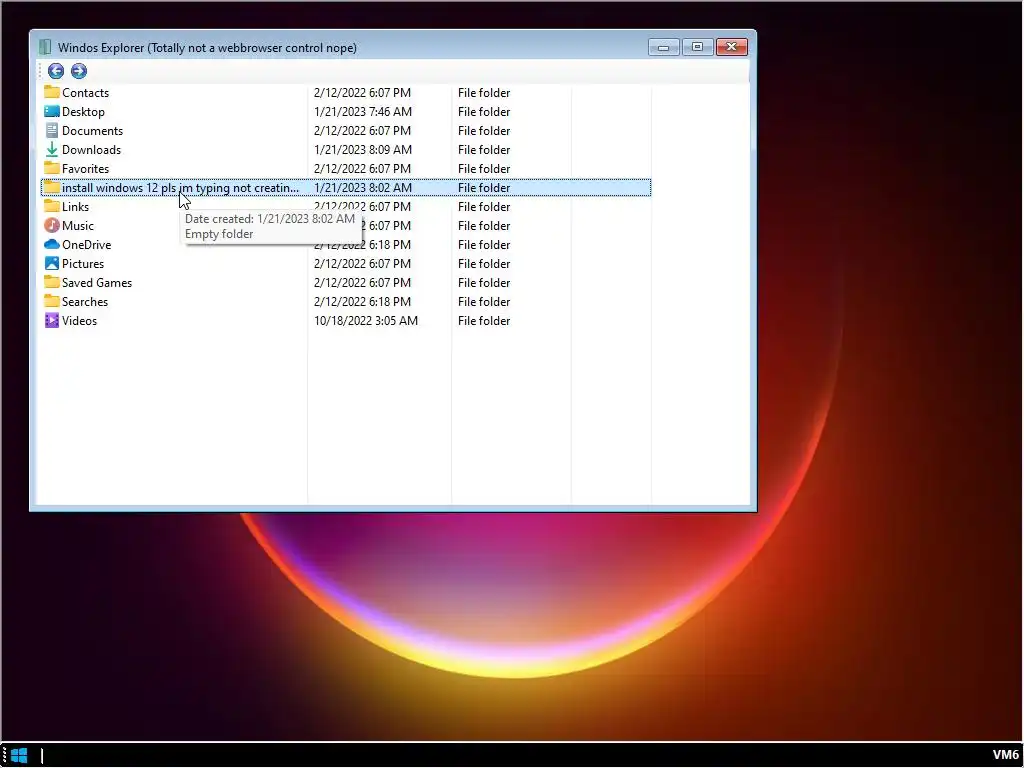Select the Favorites folder name
The image size is (1024, 768).
(x=86, y=168)
